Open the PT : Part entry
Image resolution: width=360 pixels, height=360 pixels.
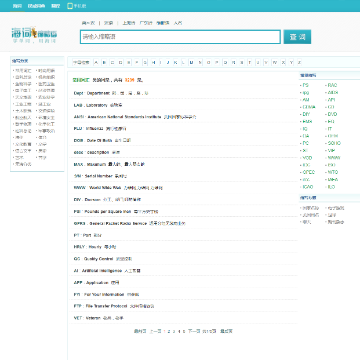point(87,235)
